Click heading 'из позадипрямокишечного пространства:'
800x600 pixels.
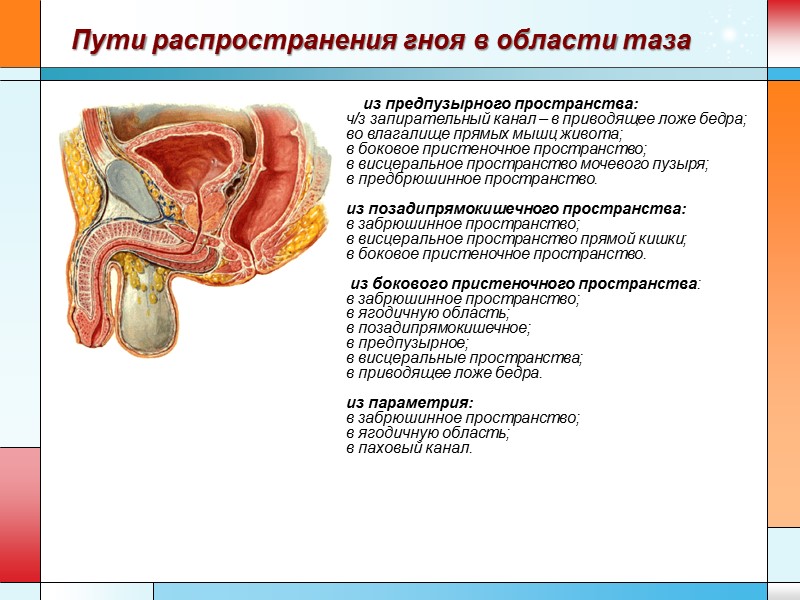pyautogui.click(x=516, y=209)
